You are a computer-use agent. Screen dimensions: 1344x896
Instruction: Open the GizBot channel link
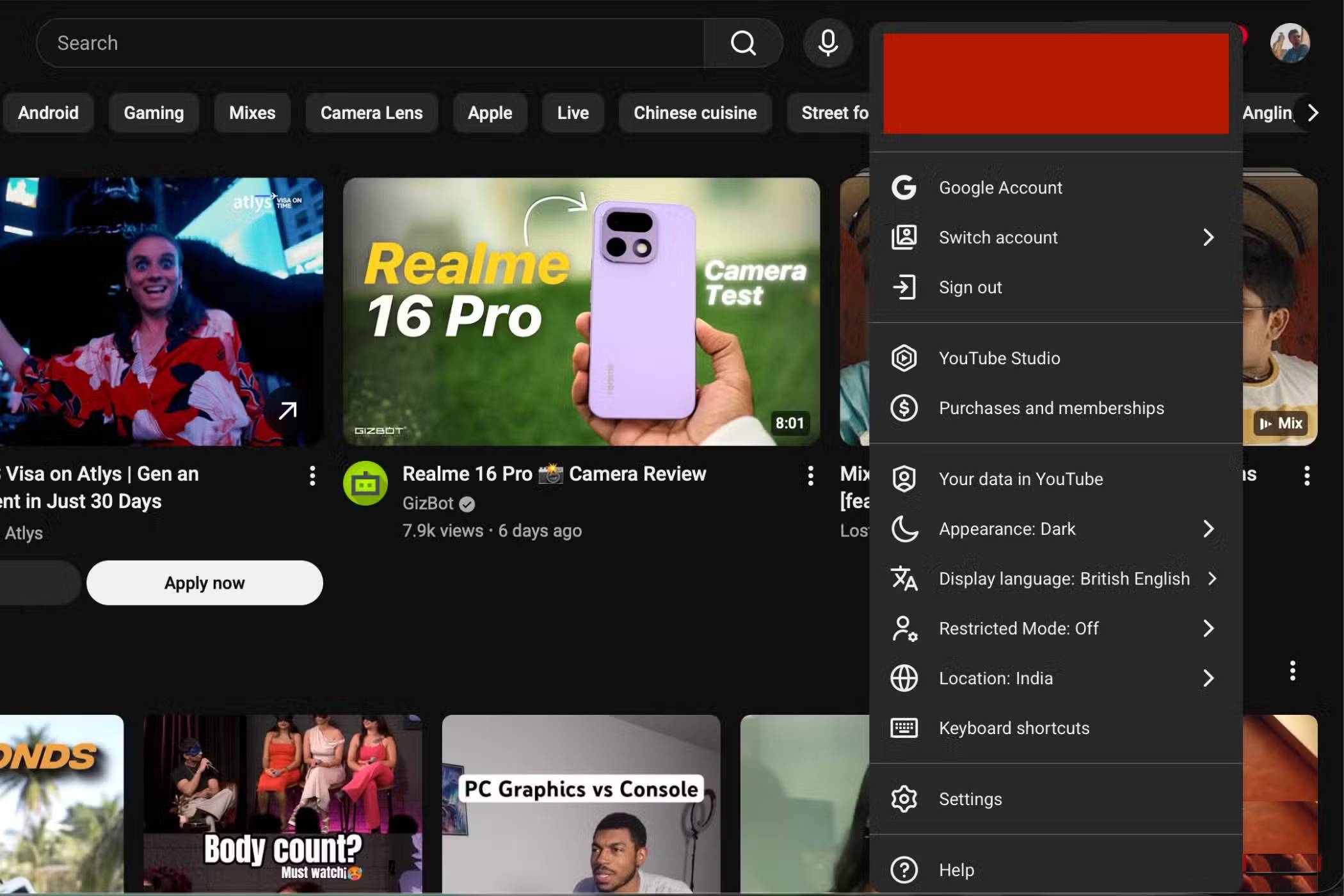tap(428, 504)
